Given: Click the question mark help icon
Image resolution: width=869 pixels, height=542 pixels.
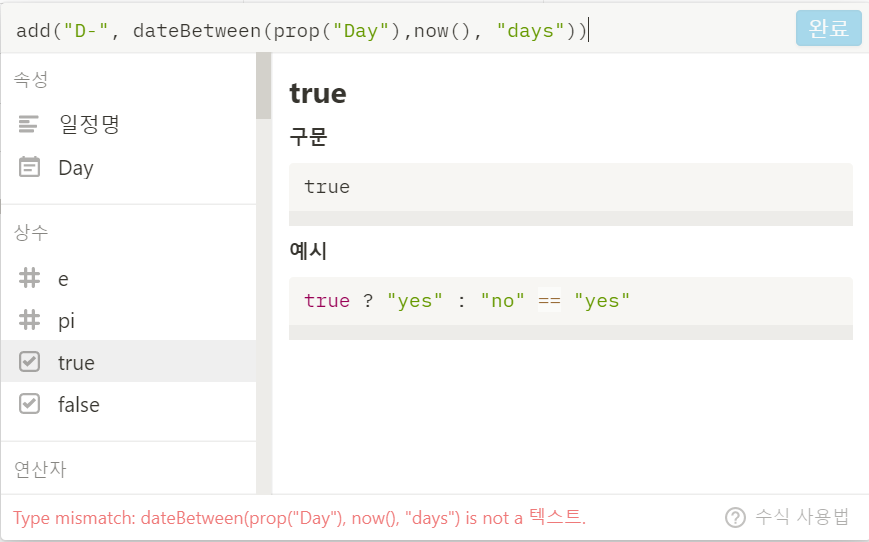Looking at the screenshot, I should [x=735, y=518].
